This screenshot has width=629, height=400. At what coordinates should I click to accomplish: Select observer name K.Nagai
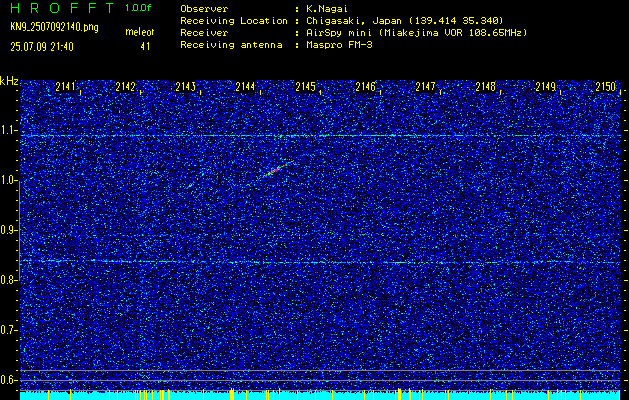click(327, 9)
